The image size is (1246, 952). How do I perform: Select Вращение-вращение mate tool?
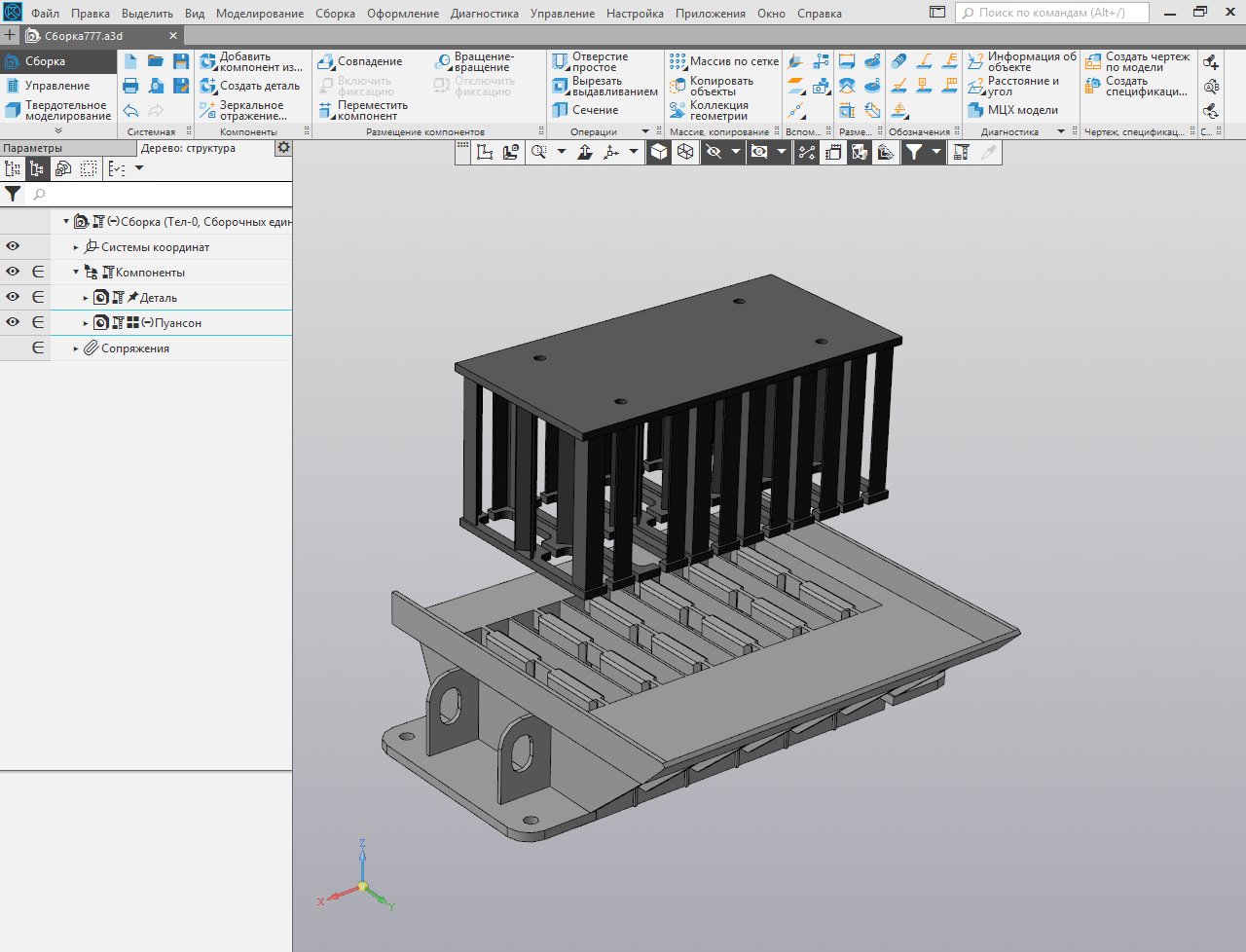click(x=475, y=61)
